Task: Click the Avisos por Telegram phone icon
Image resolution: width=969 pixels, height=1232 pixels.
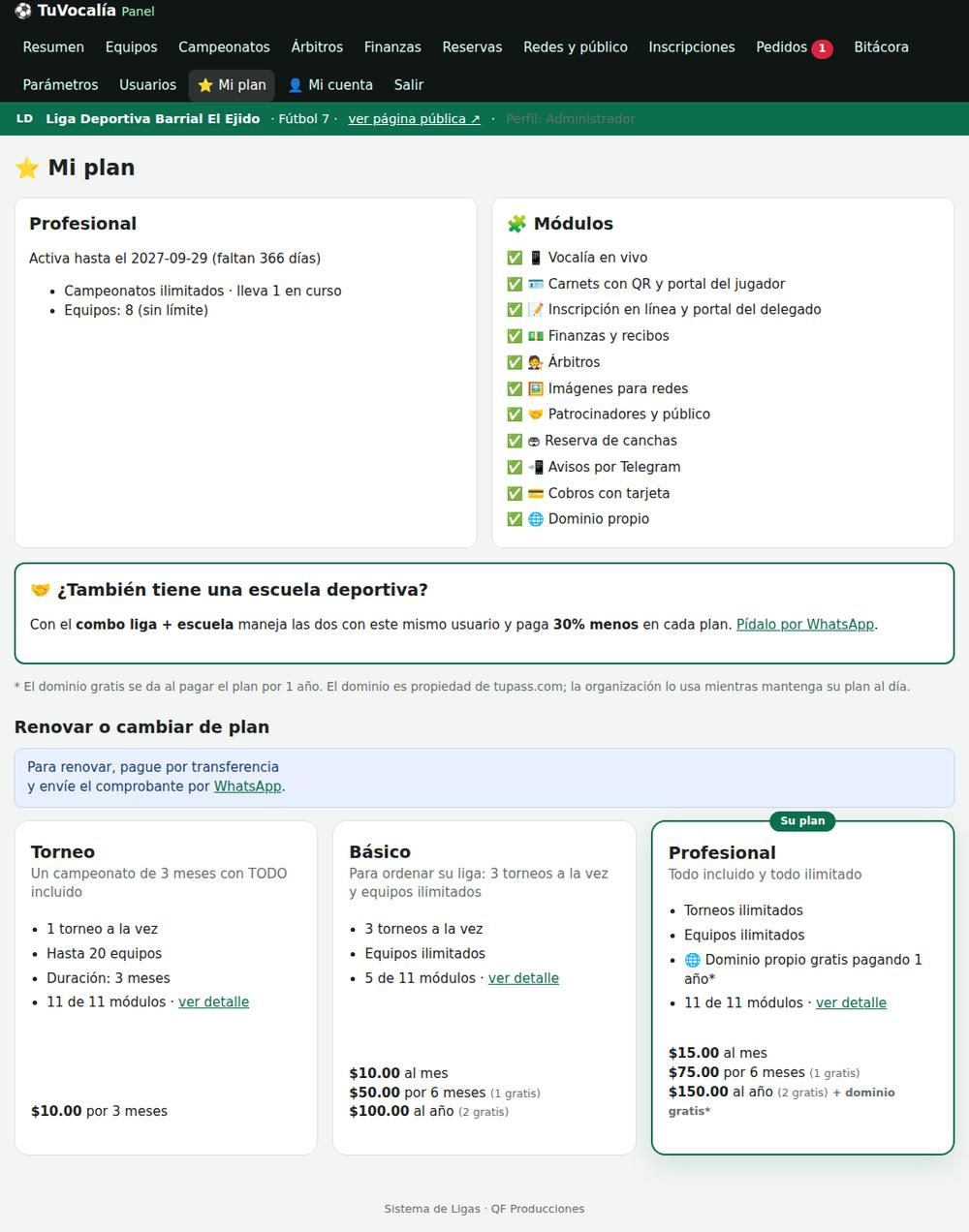Action: coord(536,467)
